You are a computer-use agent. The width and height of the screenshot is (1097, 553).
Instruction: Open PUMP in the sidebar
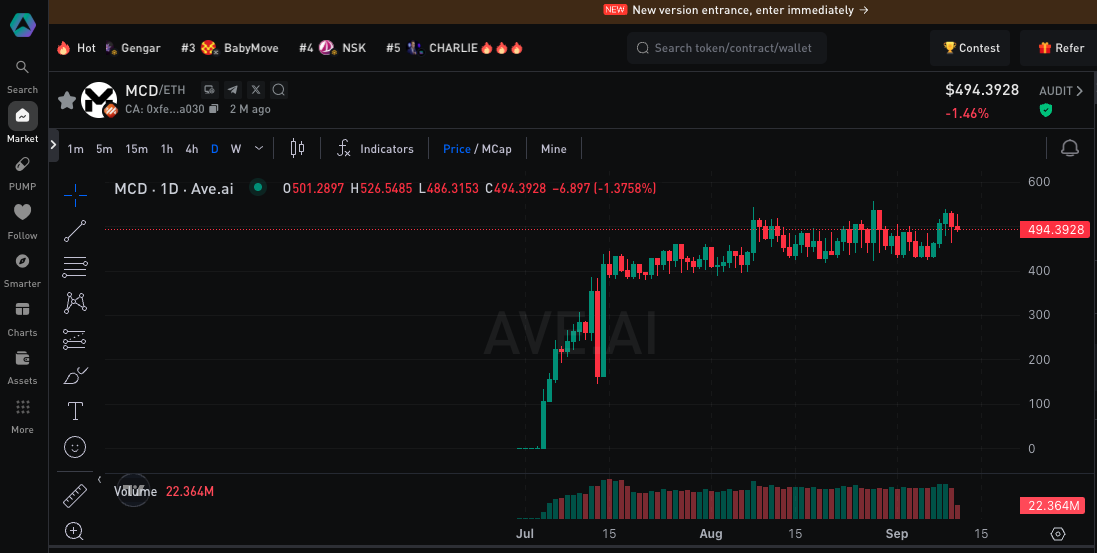(x=22, y=174)
